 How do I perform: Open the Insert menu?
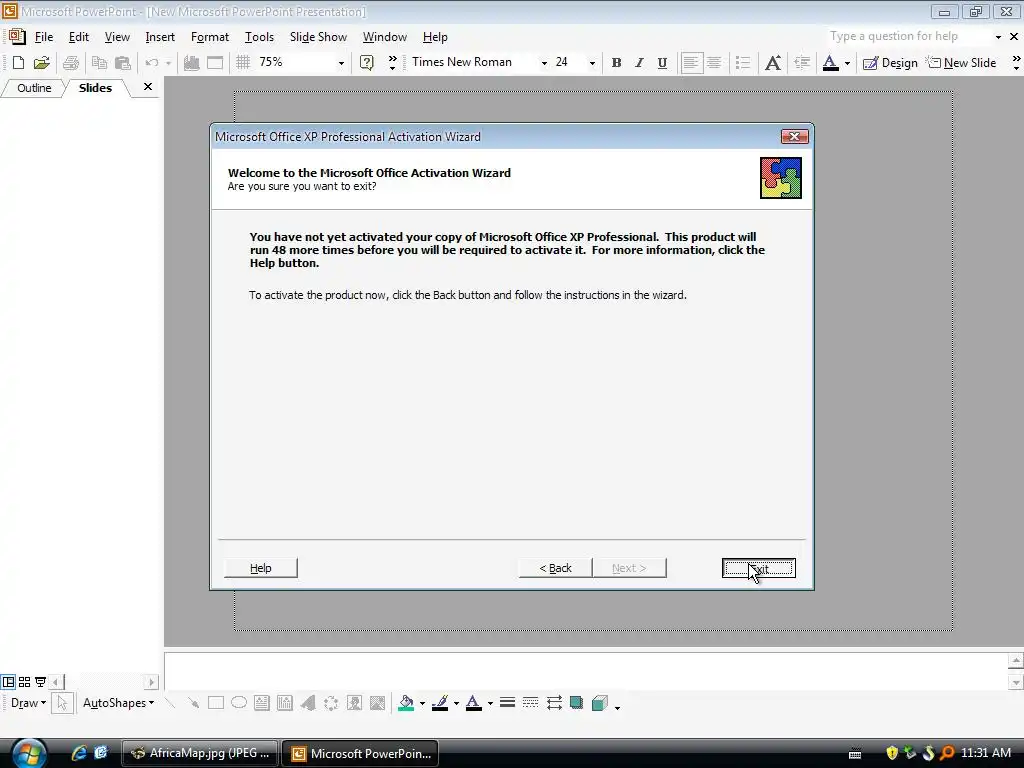point(160,37)
